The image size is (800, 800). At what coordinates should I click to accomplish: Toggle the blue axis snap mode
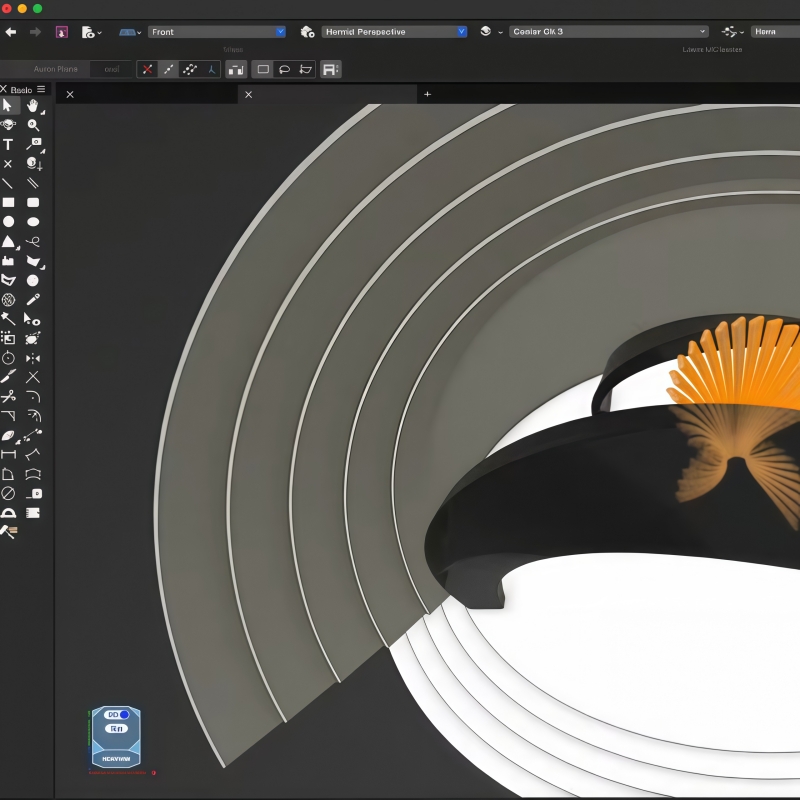pyautogui.click(x=211, y=69)
